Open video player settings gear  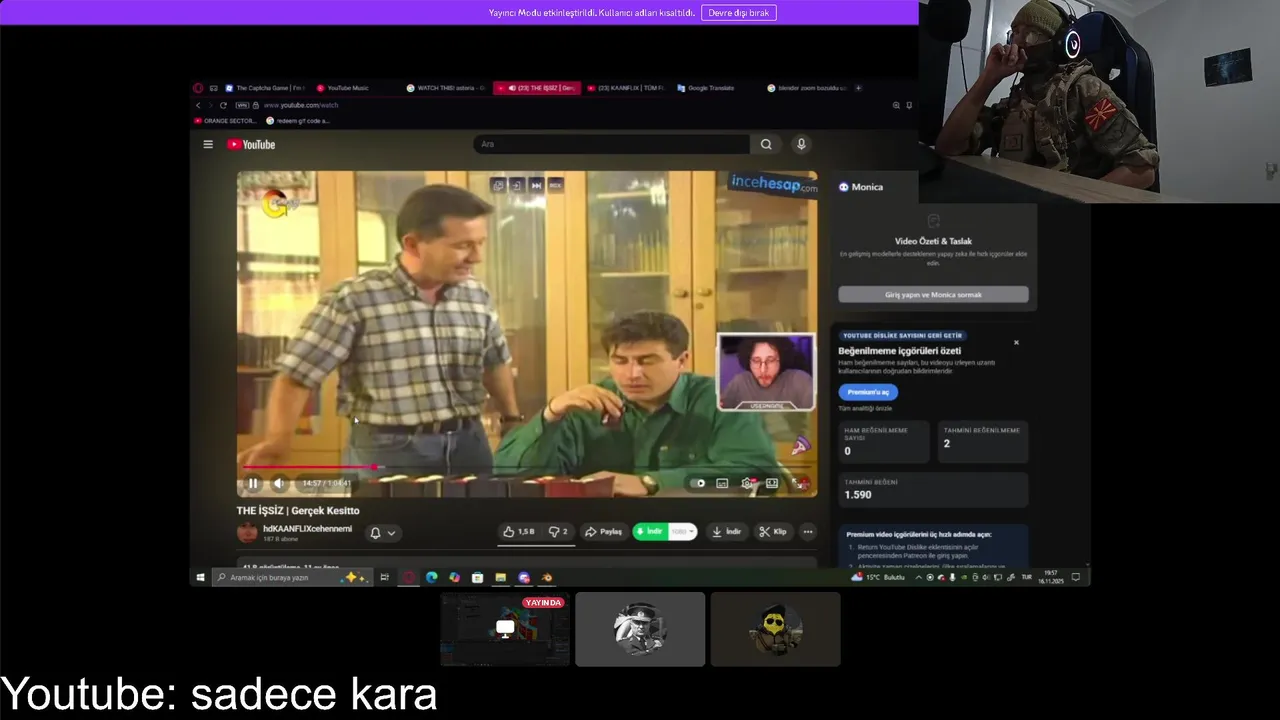point(747,483)
